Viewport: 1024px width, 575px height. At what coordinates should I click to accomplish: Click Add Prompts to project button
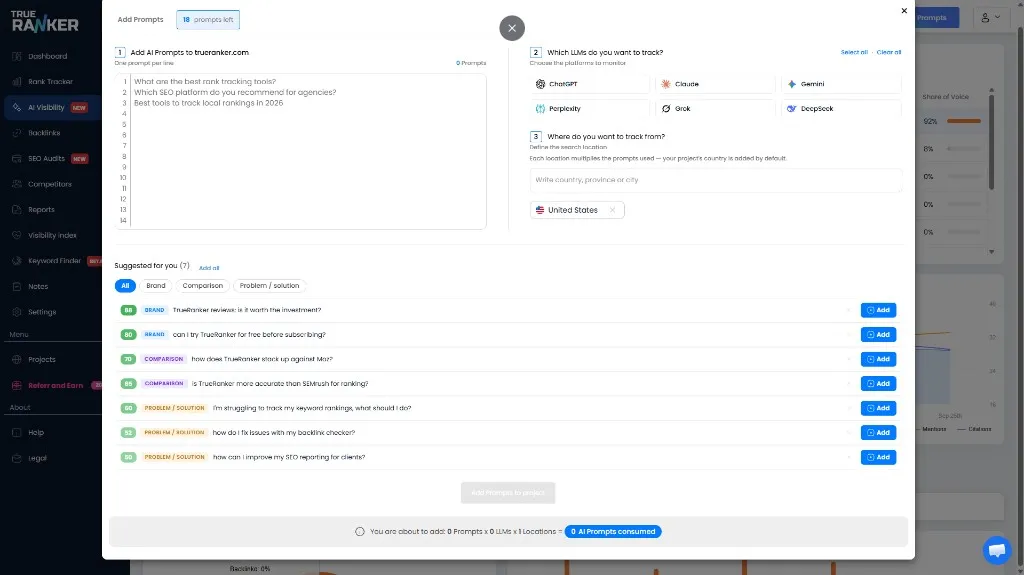pos(507,493)
